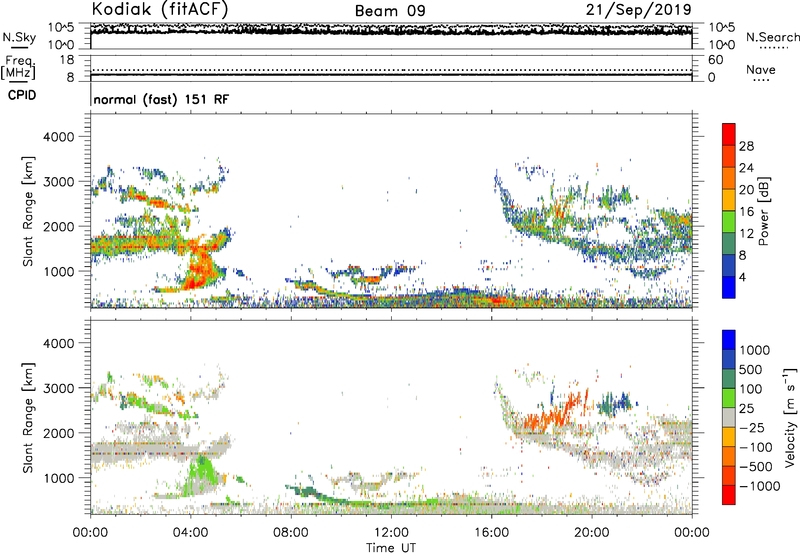Click the 04:00 time axis label
800x554 pixels.
point(191,533)
